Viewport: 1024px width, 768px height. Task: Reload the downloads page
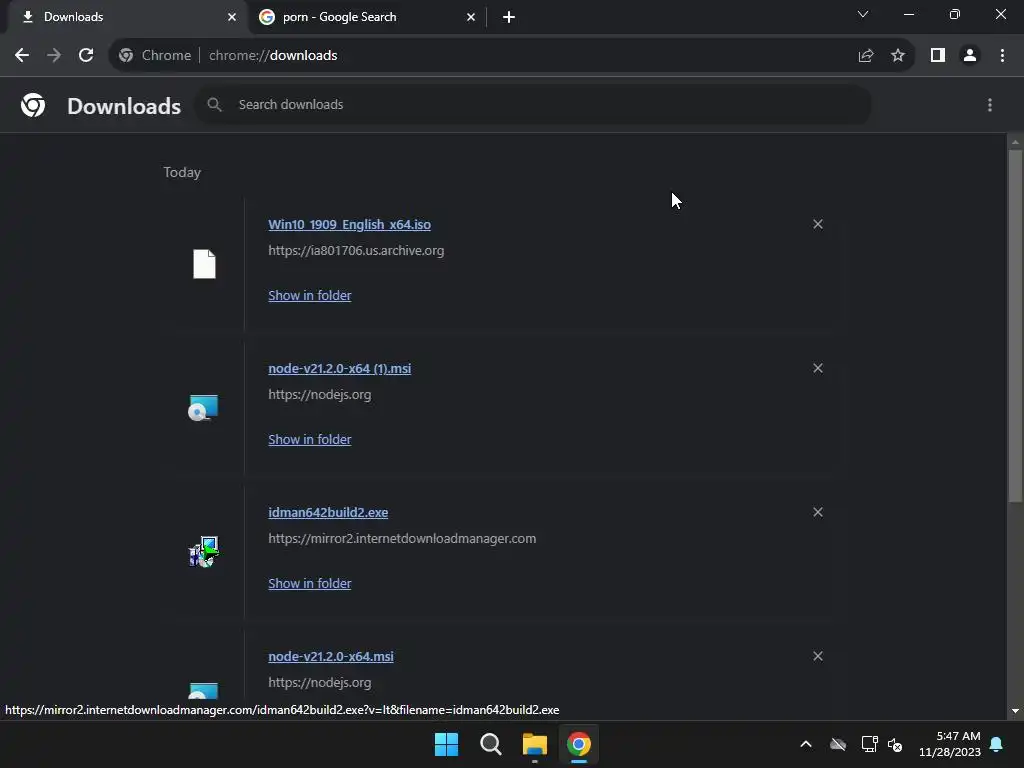coord(86,56)
